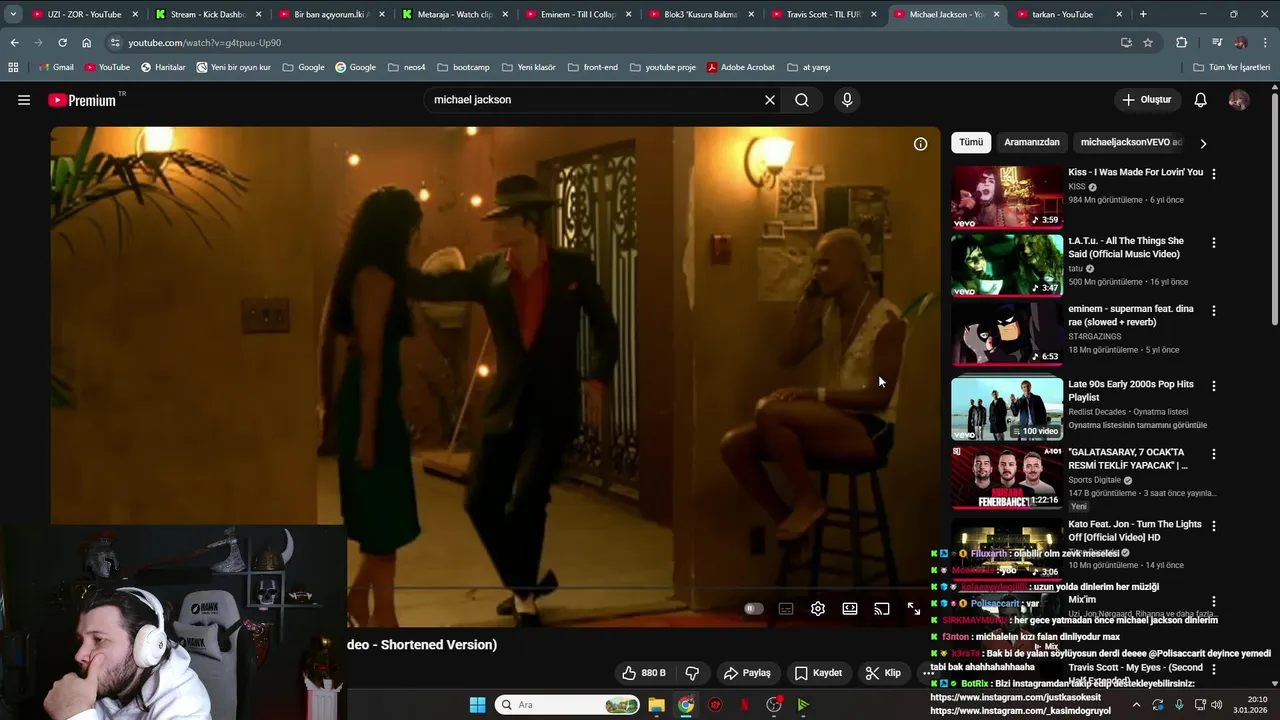The height and width of the screenshot is (720, 1280).
Task: Run the search with the magnifier button
Action: pos(802,100)
